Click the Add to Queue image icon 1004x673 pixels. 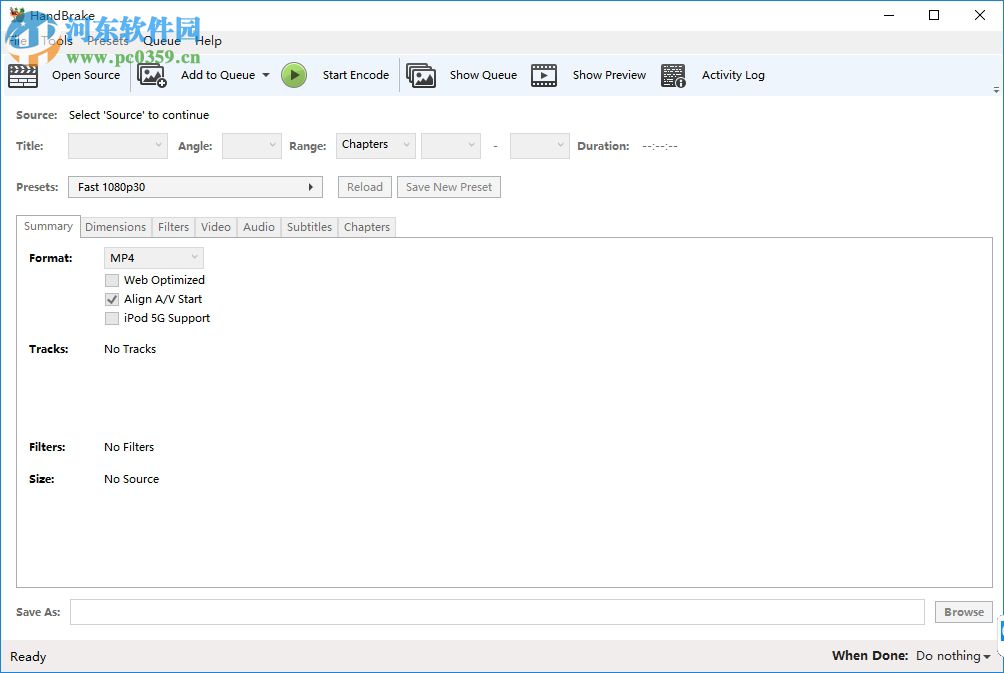152,76
